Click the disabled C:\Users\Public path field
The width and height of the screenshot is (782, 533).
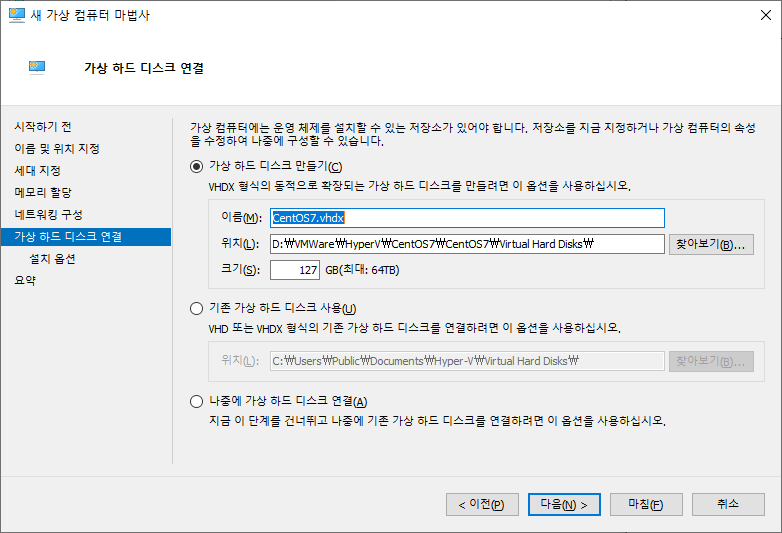467,361
